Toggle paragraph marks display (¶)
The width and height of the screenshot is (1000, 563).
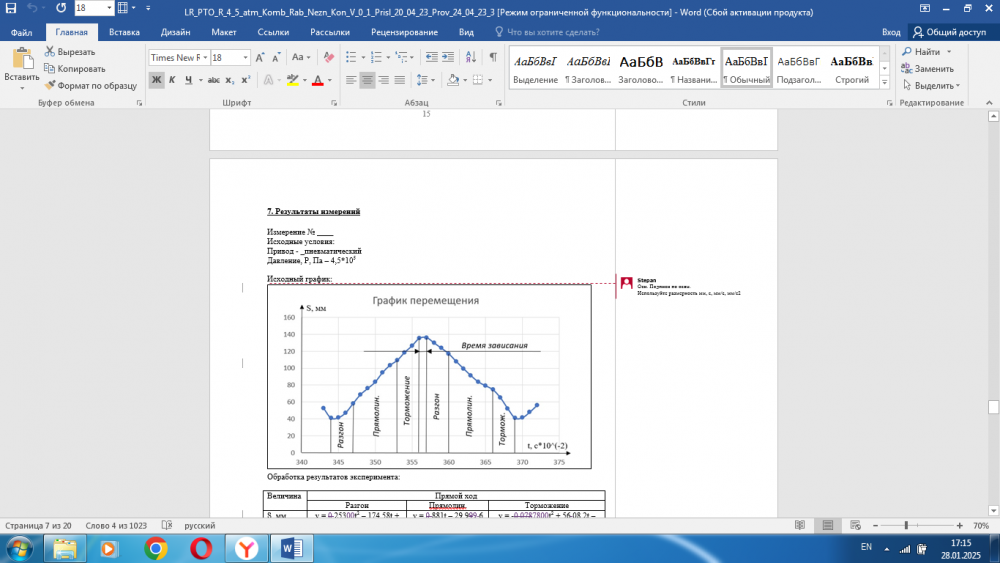[x=492, y=58]
